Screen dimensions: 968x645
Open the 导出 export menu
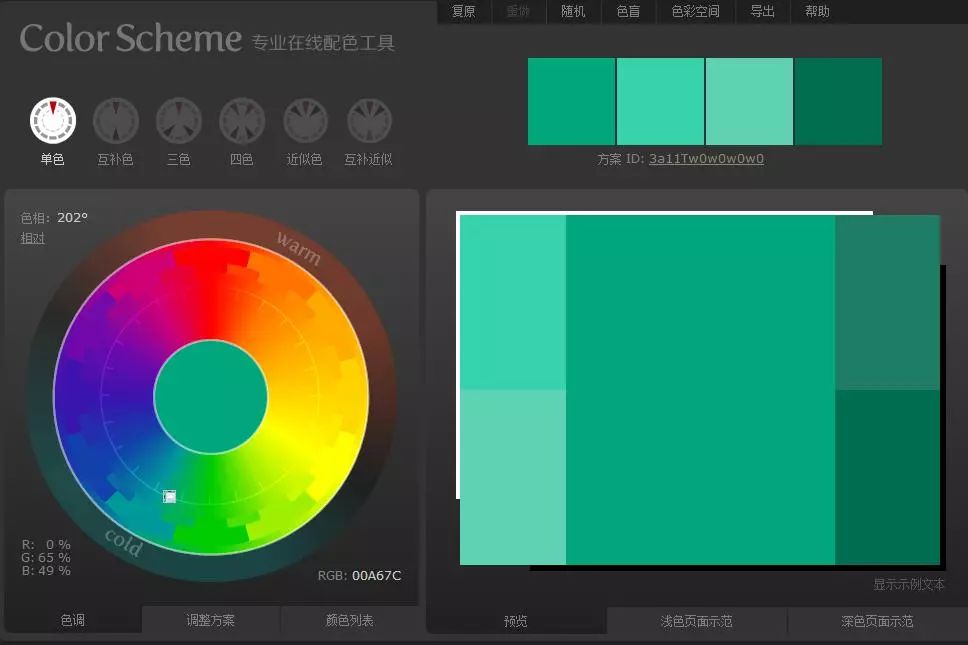pyautogui.click(x=762, y=12)
